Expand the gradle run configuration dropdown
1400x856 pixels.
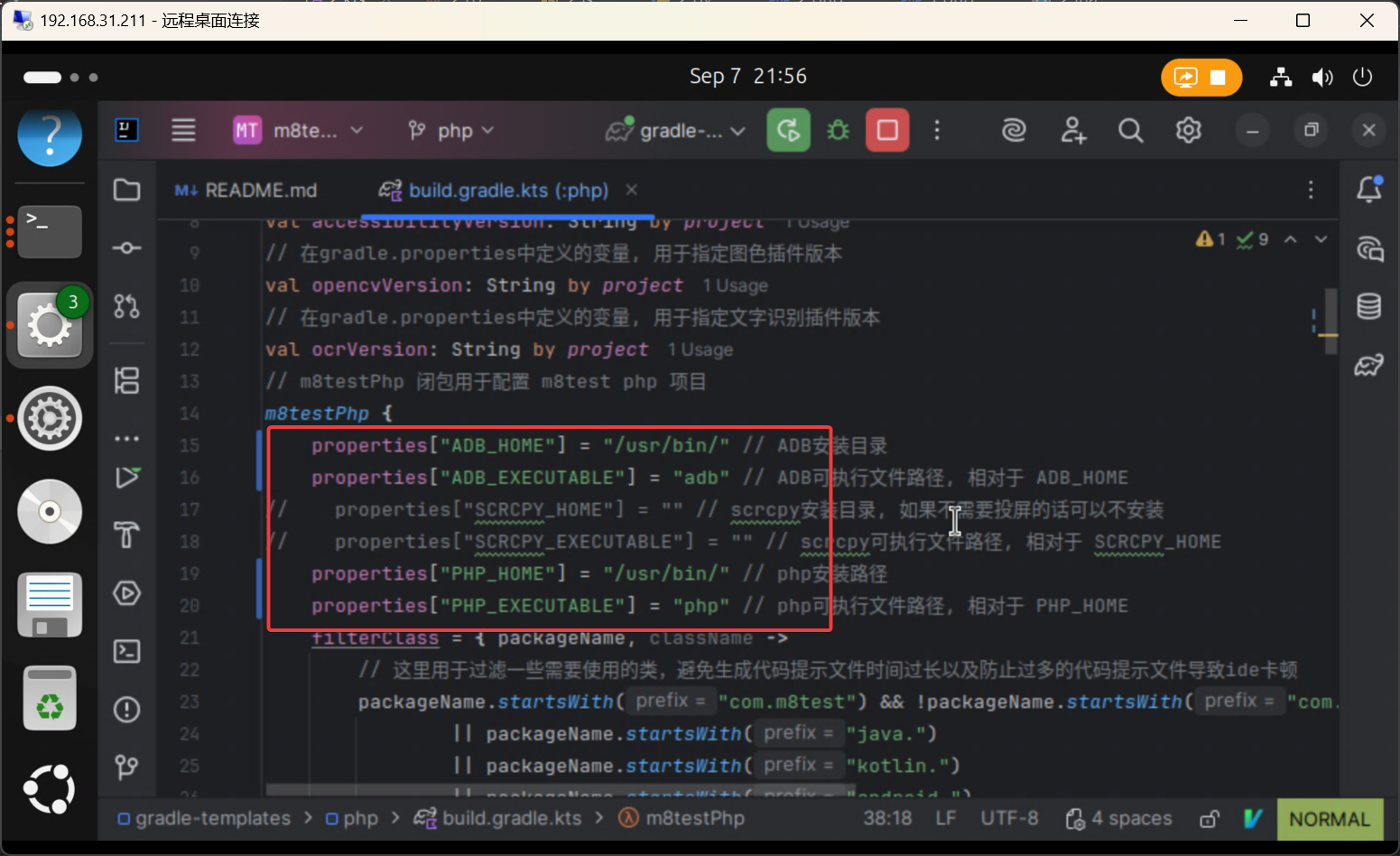coord(677,131)
